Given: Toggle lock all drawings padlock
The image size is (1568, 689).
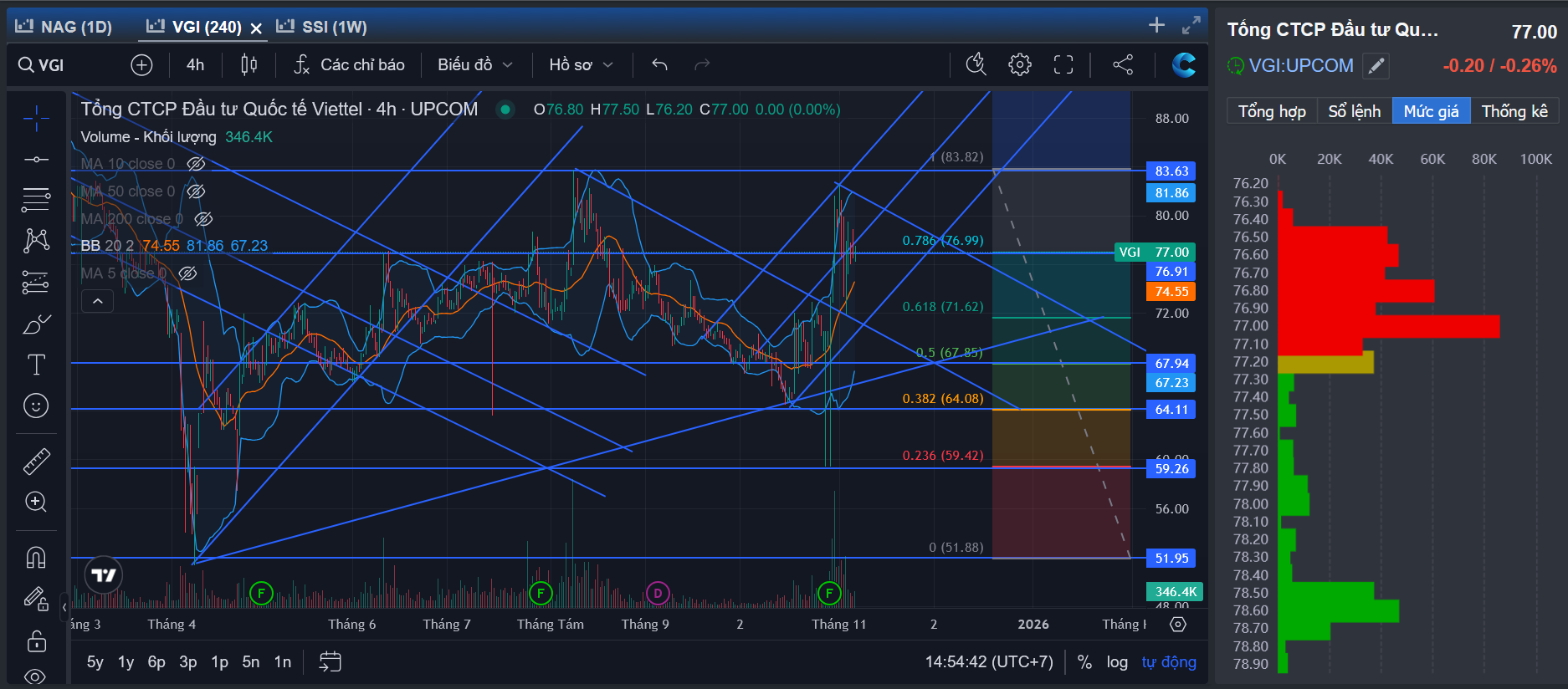Looking at the screenshot, I should point(36,641).
